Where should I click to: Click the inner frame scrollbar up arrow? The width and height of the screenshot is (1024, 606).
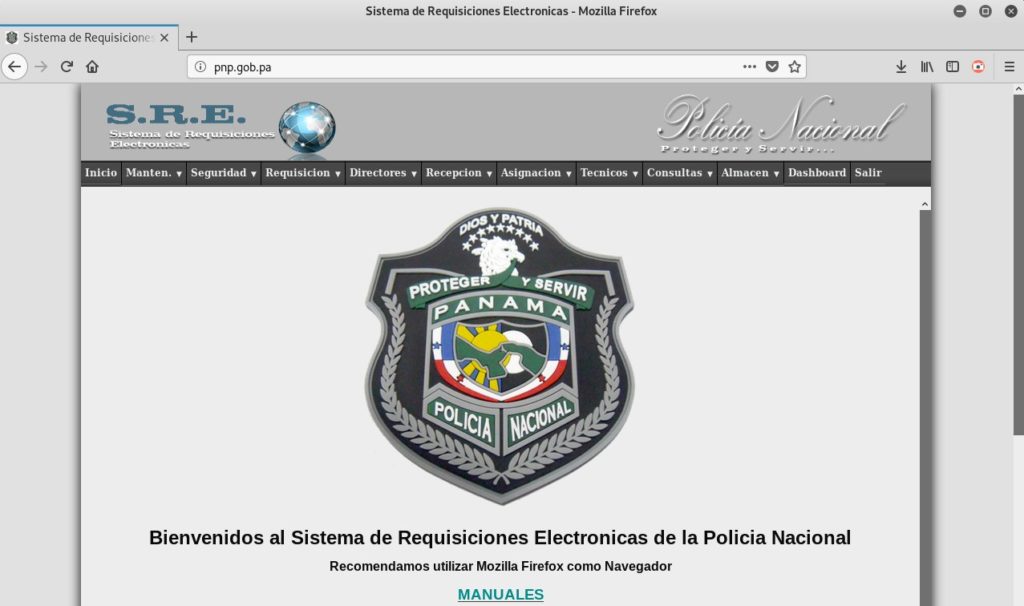click(925, 204)
